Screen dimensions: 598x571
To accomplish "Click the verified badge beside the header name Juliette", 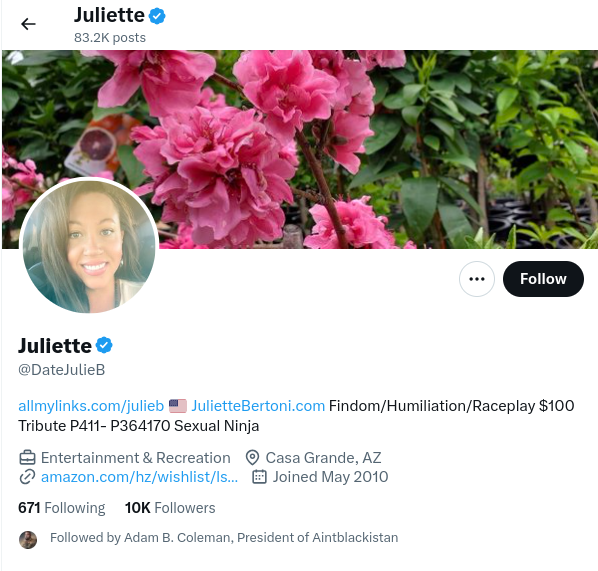I will coord(157,16).
